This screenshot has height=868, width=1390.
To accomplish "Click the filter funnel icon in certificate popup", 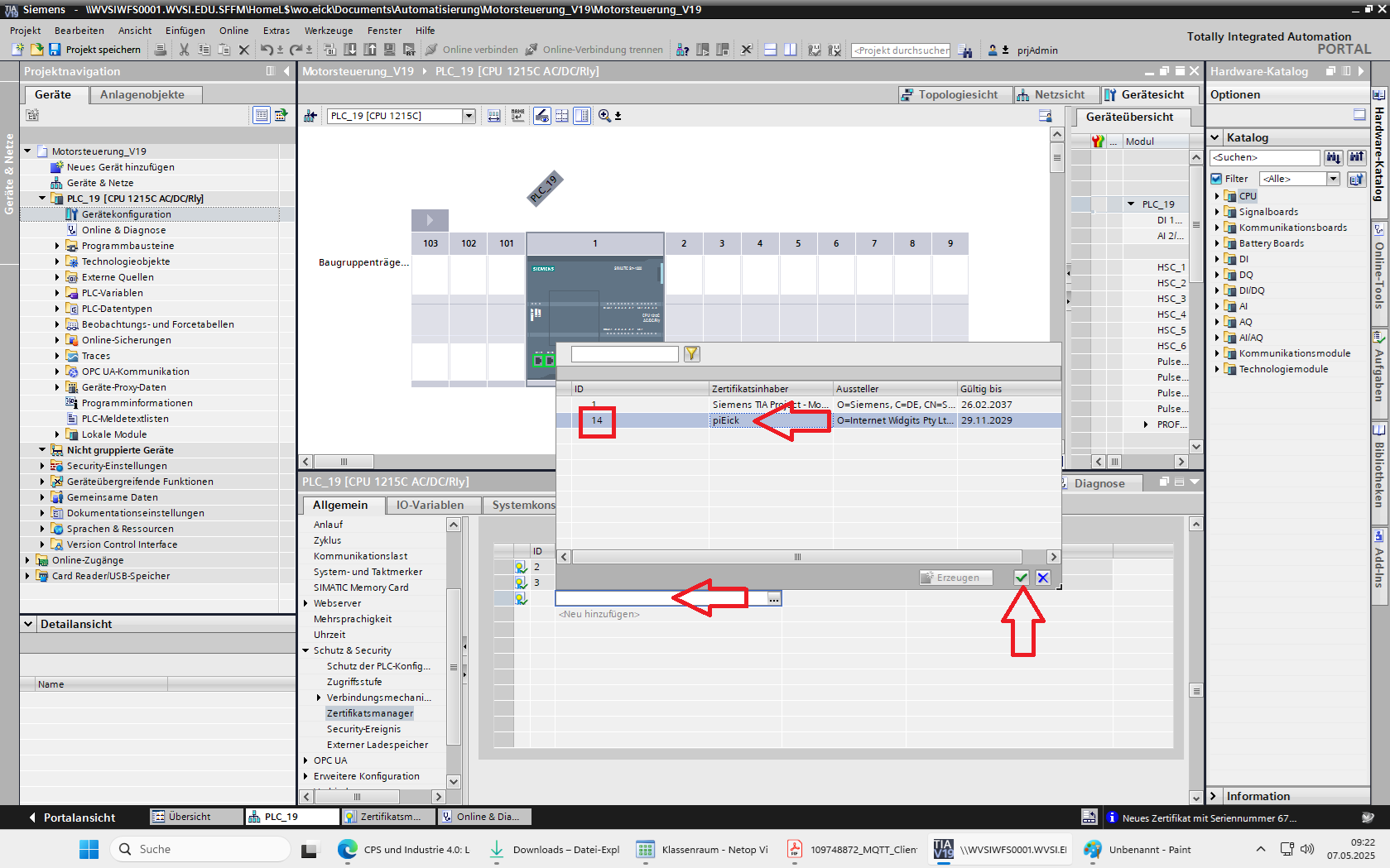I will (x=692, y=354).
